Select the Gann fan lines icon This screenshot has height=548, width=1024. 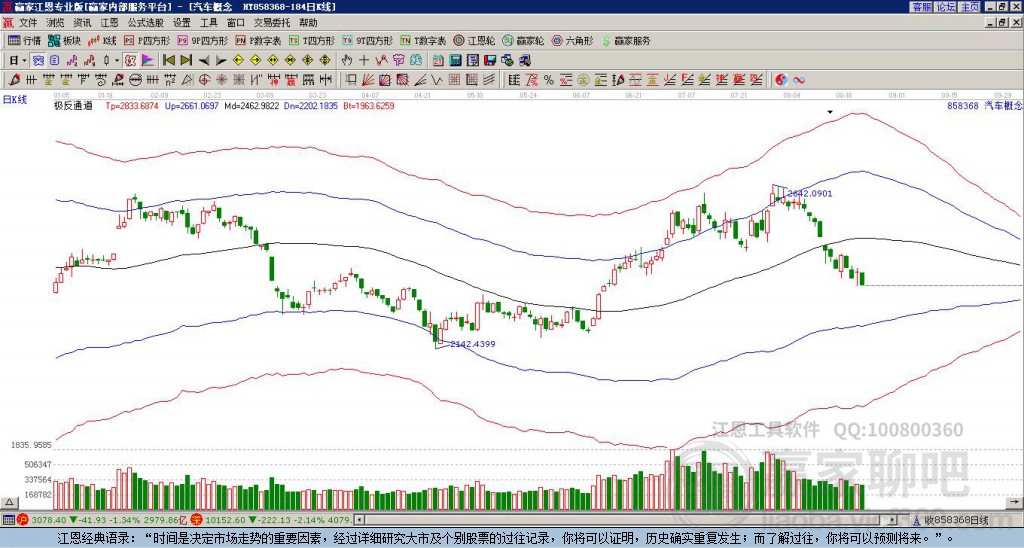[x=368, y=80]
